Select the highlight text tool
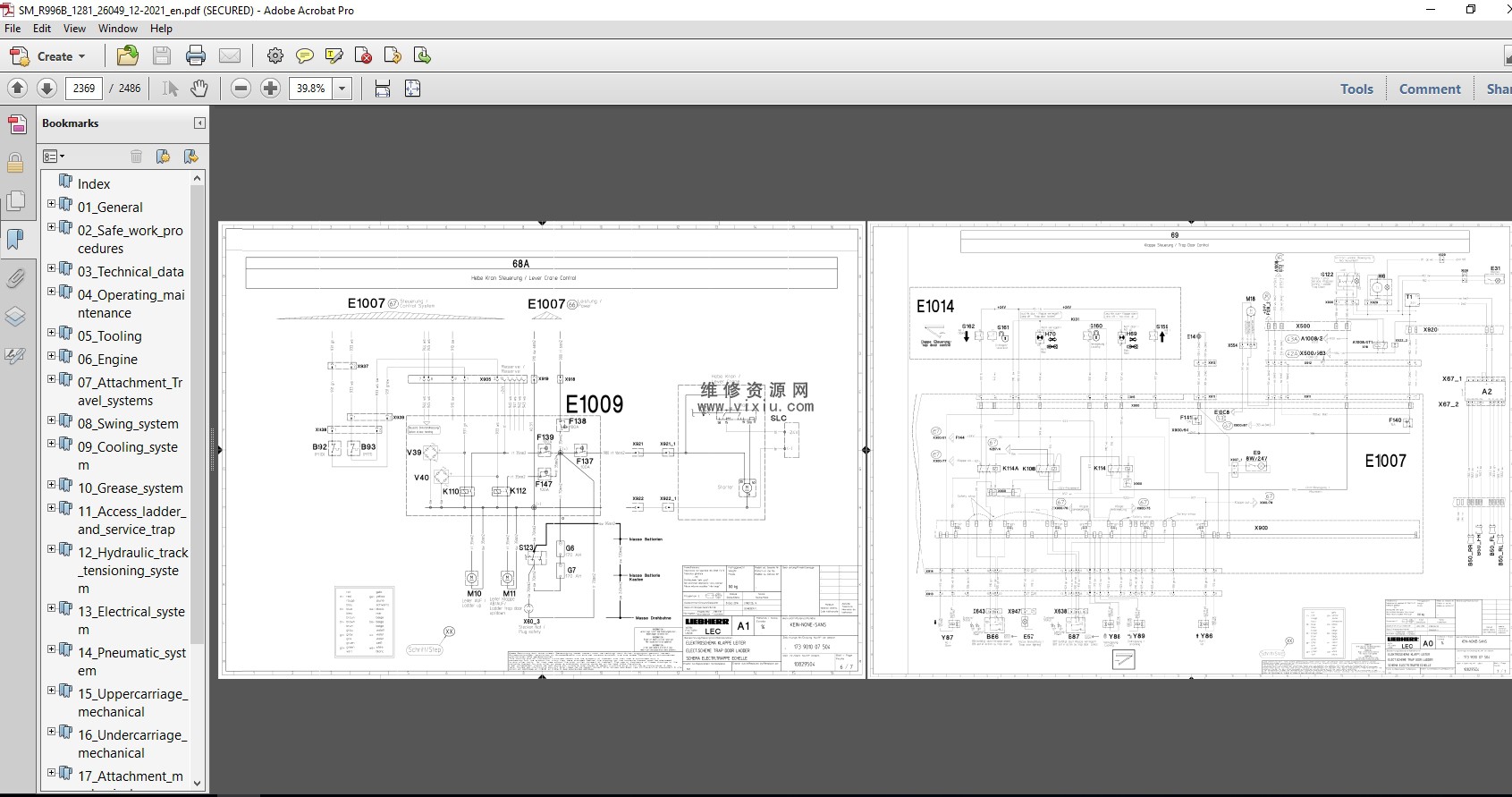Viewport: 1512px width, 797px height. point(334,56)
